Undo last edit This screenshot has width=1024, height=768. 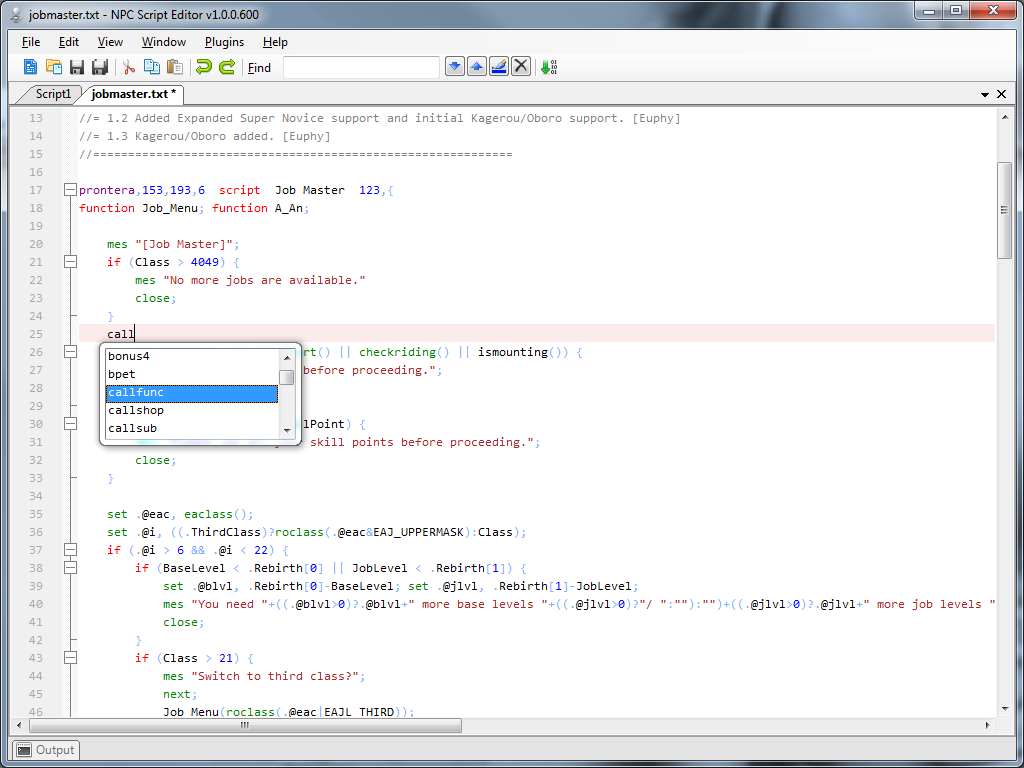(x=204, y=67)
